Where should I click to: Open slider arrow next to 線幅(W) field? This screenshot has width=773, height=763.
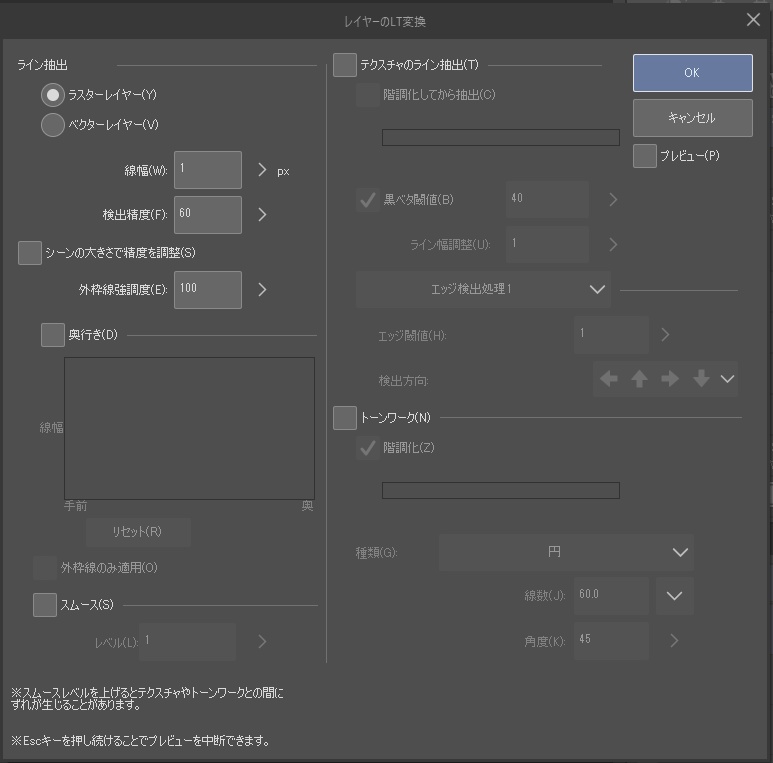point(262,170)
